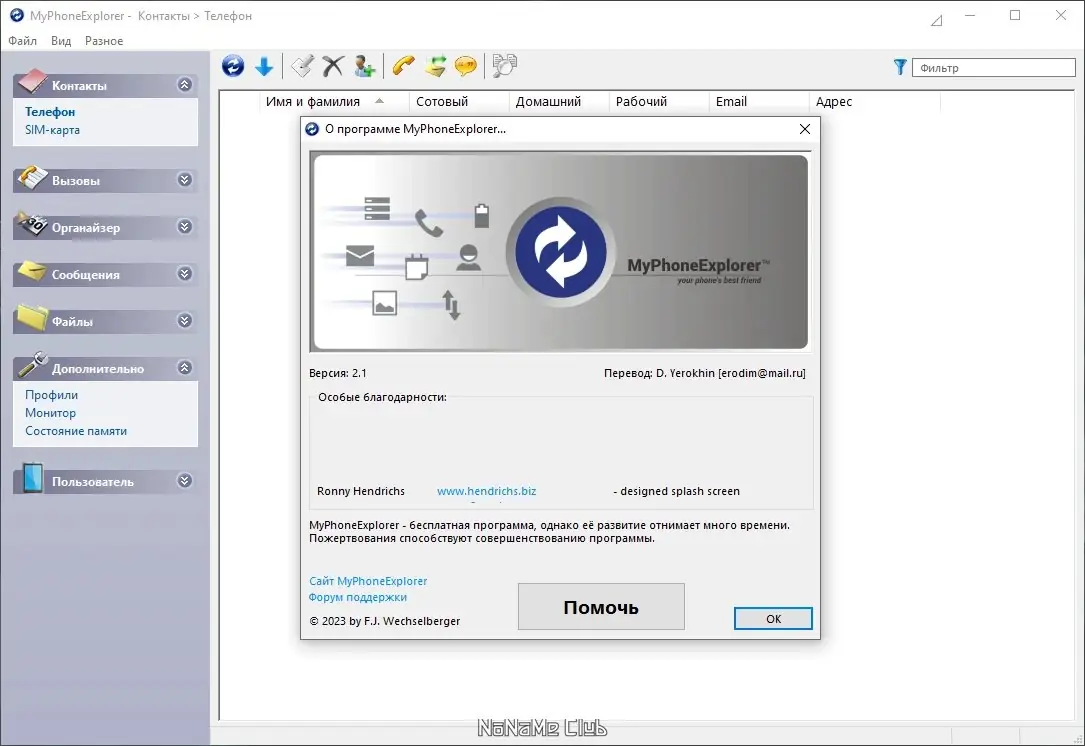This screenshot has width=1085, height=746.
Task: Click the Контакты section header label
Action: [x=80, y=86]
